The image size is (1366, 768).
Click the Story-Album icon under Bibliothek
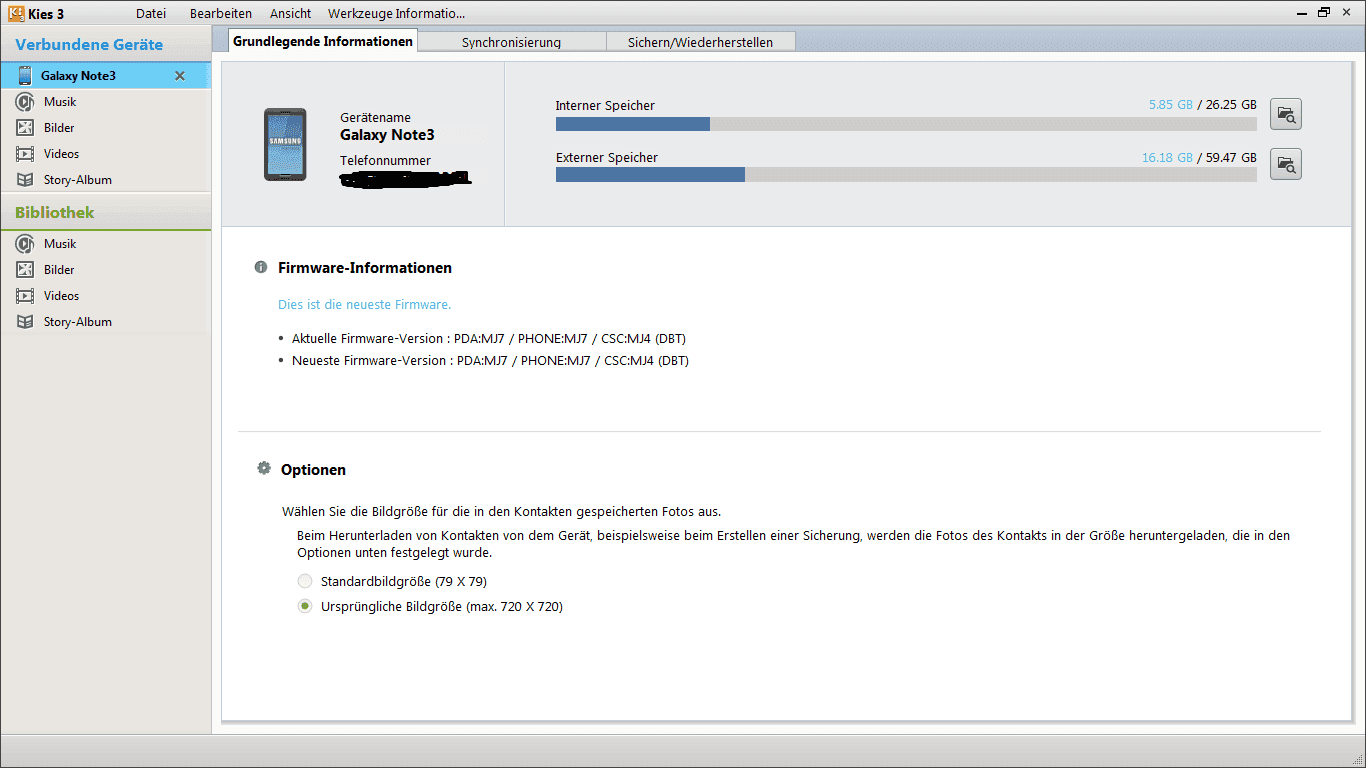(x=25, y=322)
